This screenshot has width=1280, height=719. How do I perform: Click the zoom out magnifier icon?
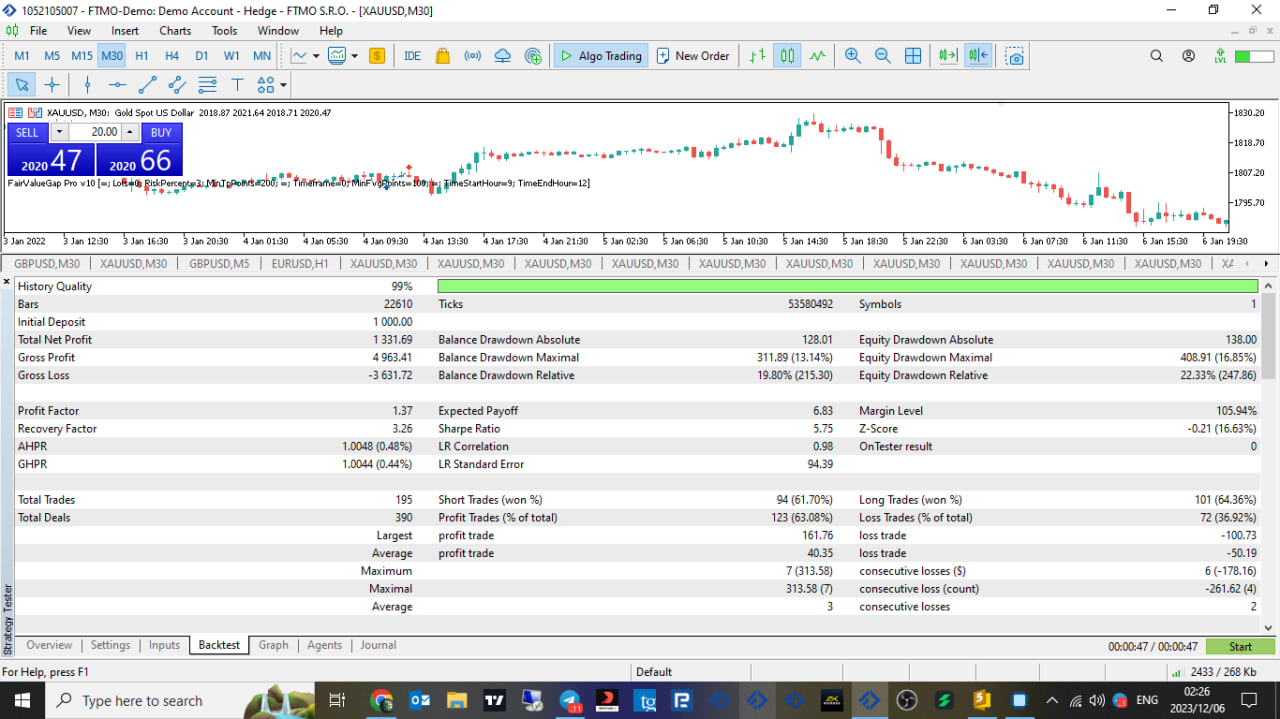(x=883, y=56)
